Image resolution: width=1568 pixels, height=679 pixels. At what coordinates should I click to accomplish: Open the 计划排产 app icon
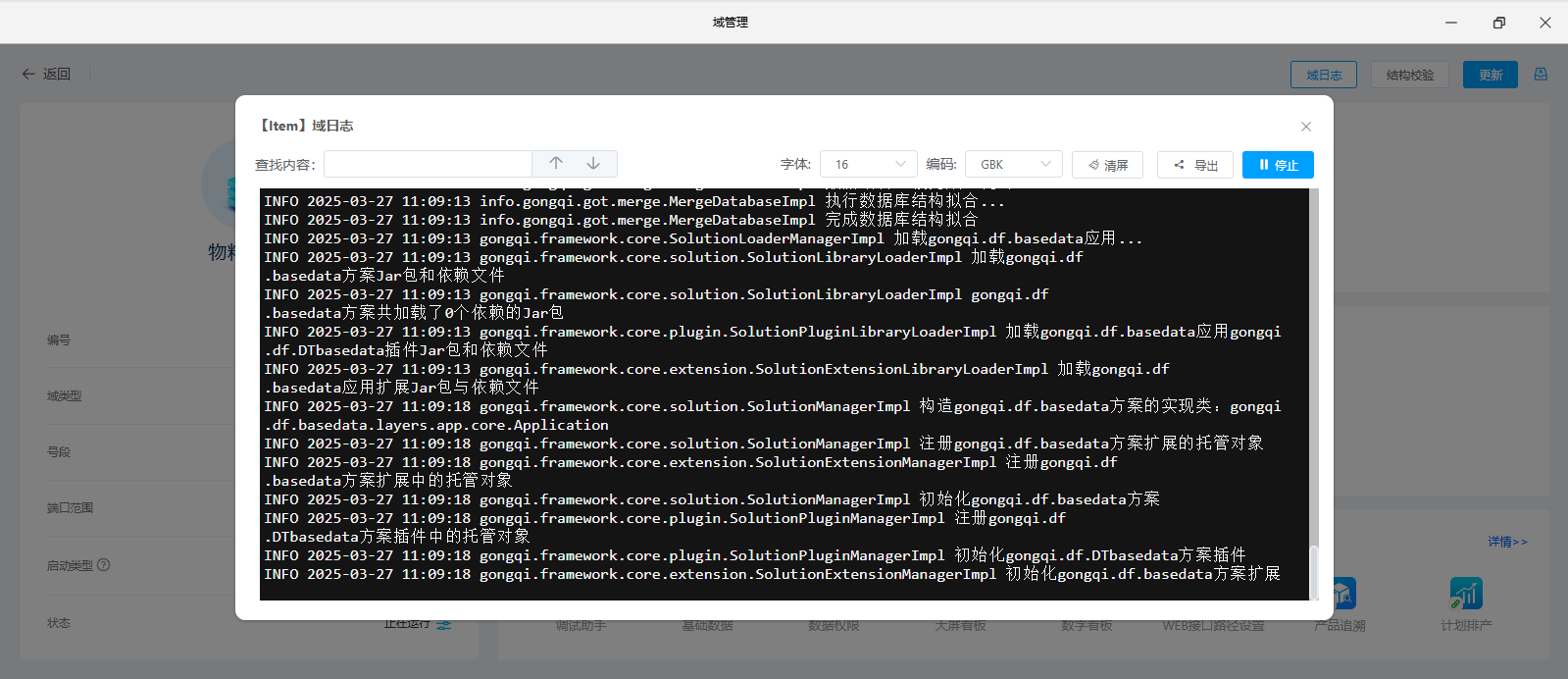[x=1465, y=594]
